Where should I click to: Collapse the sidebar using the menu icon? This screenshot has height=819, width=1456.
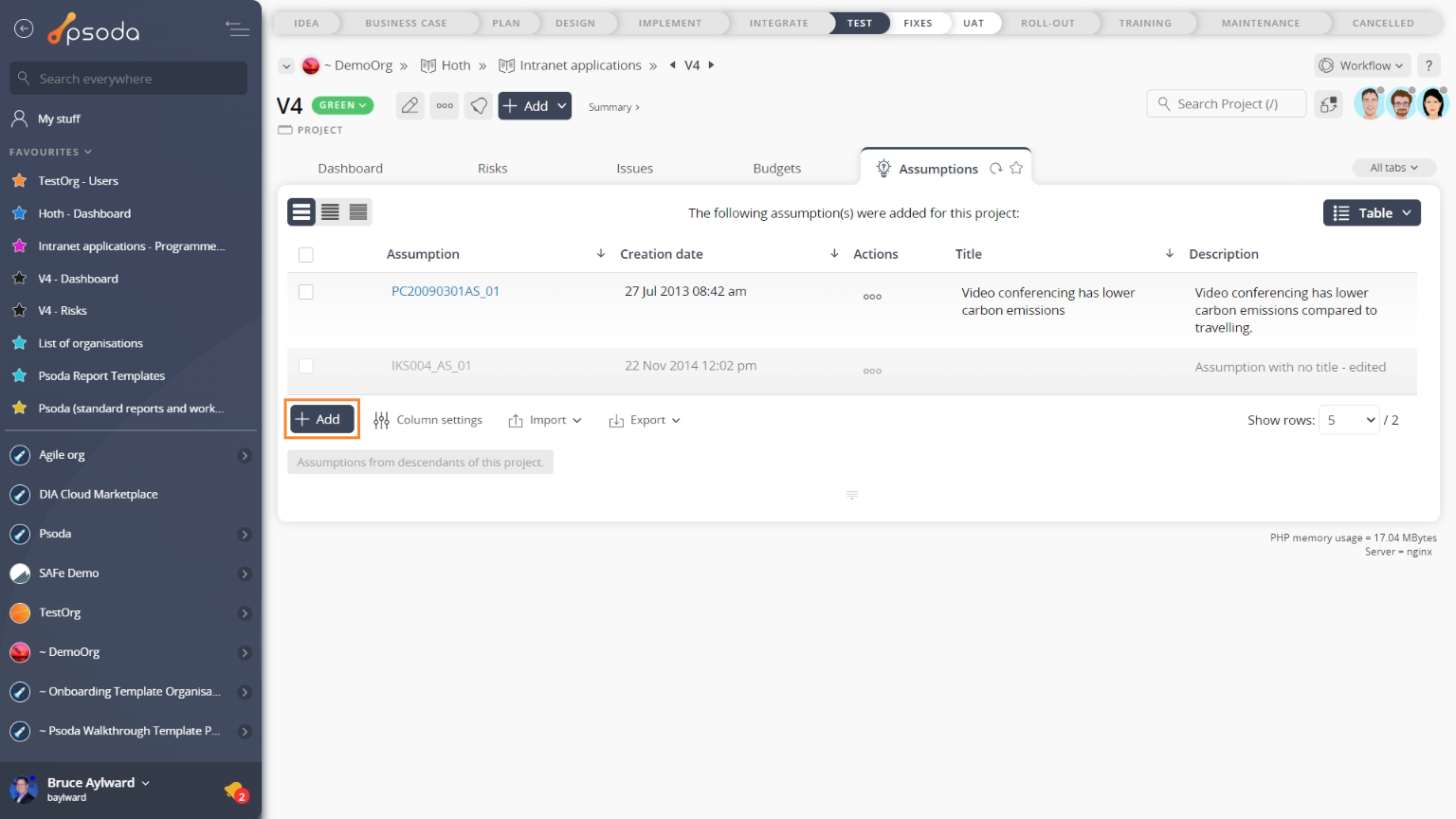237,29
